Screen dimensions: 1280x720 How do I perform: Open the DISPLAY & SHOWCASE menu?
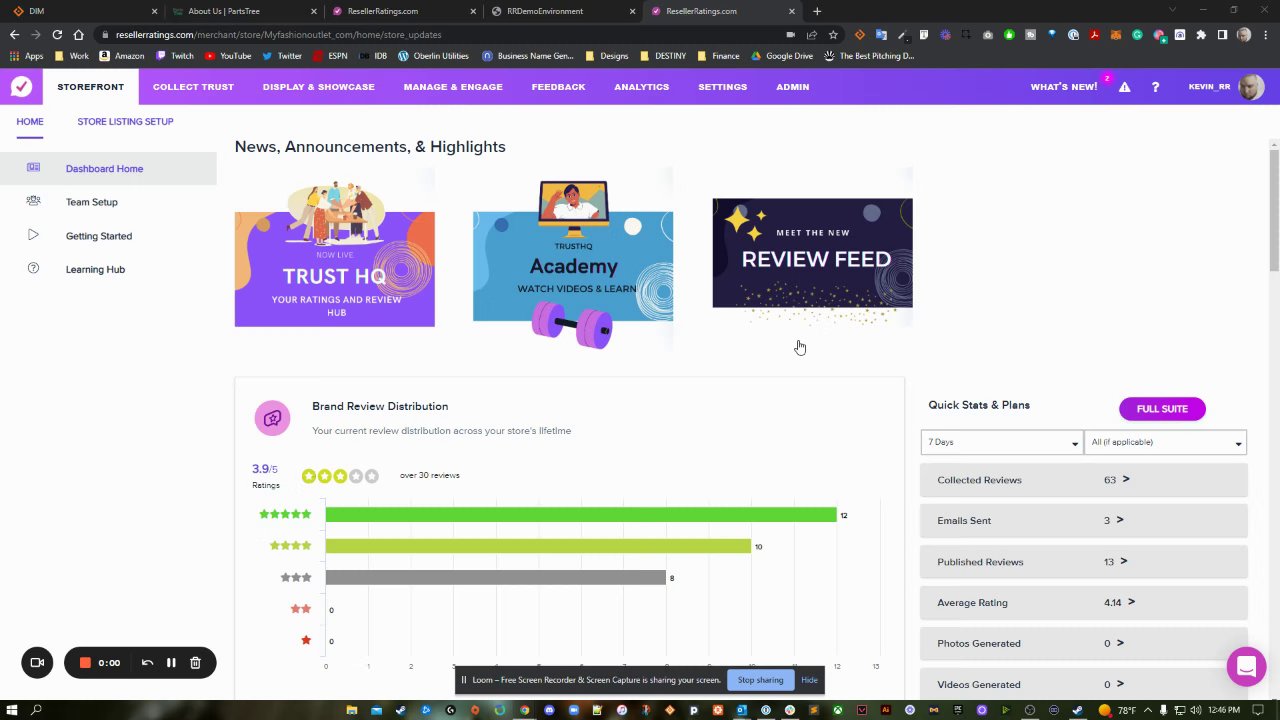coord(318,87)
